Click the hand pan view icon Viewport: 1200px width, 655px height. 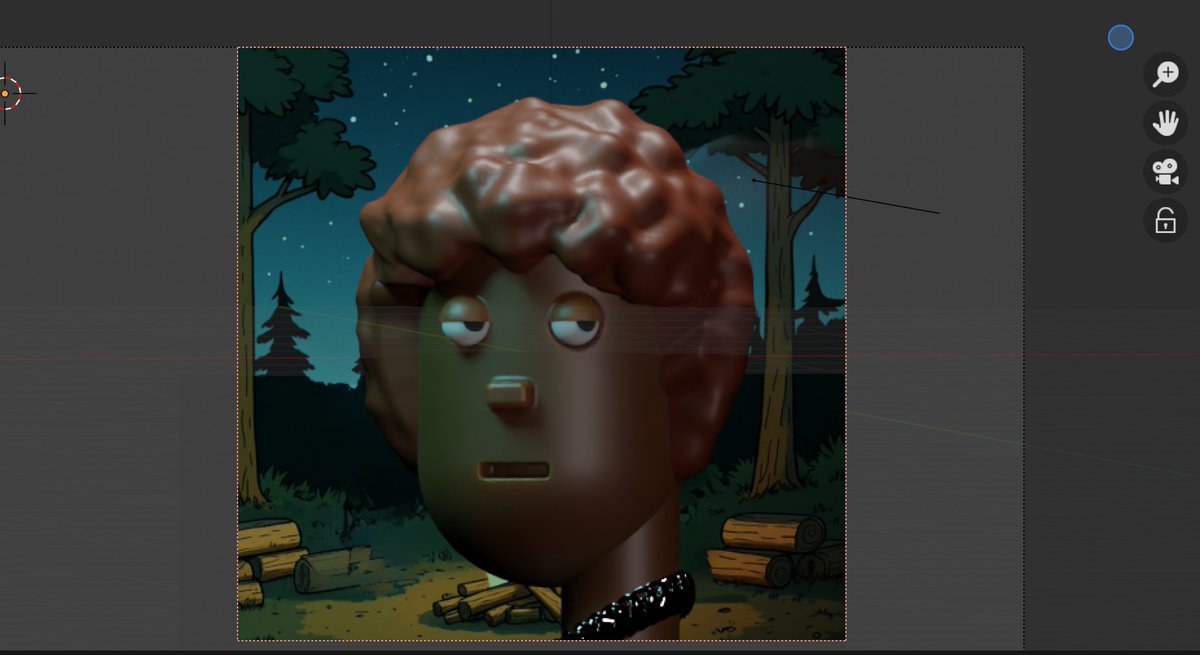[x=1165, y=123]
